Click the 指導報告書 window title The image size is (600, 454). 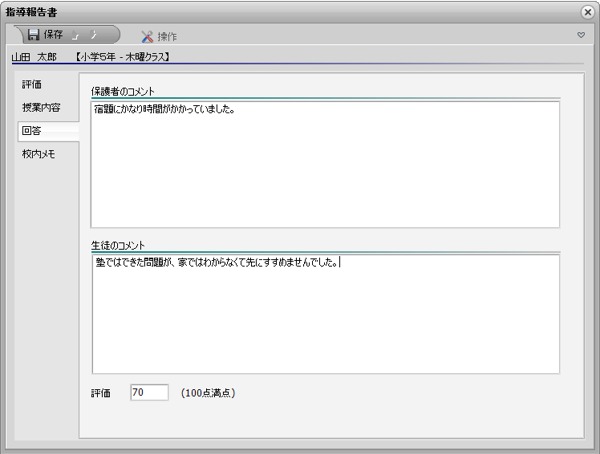tap(31, 12)
